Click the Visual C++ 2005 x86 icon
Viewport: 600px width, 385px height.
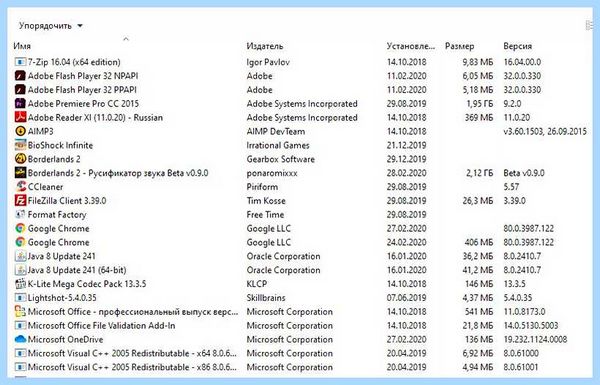click(20, 367)
